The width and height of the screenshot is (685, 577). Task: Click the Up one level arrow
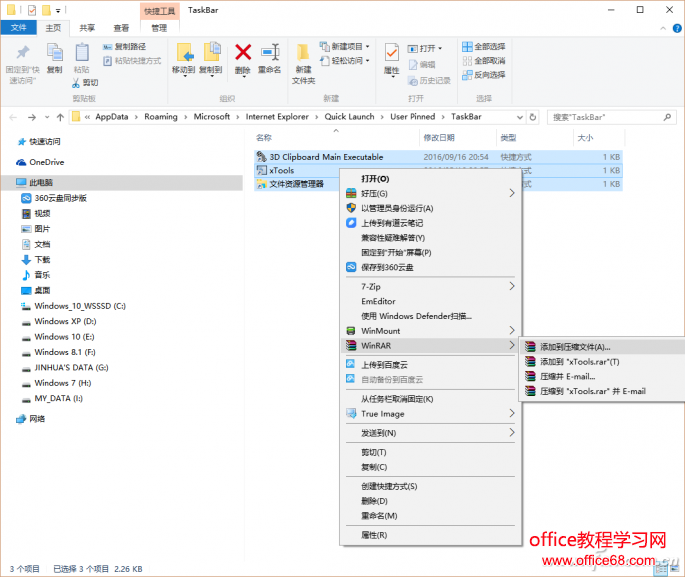60,117
